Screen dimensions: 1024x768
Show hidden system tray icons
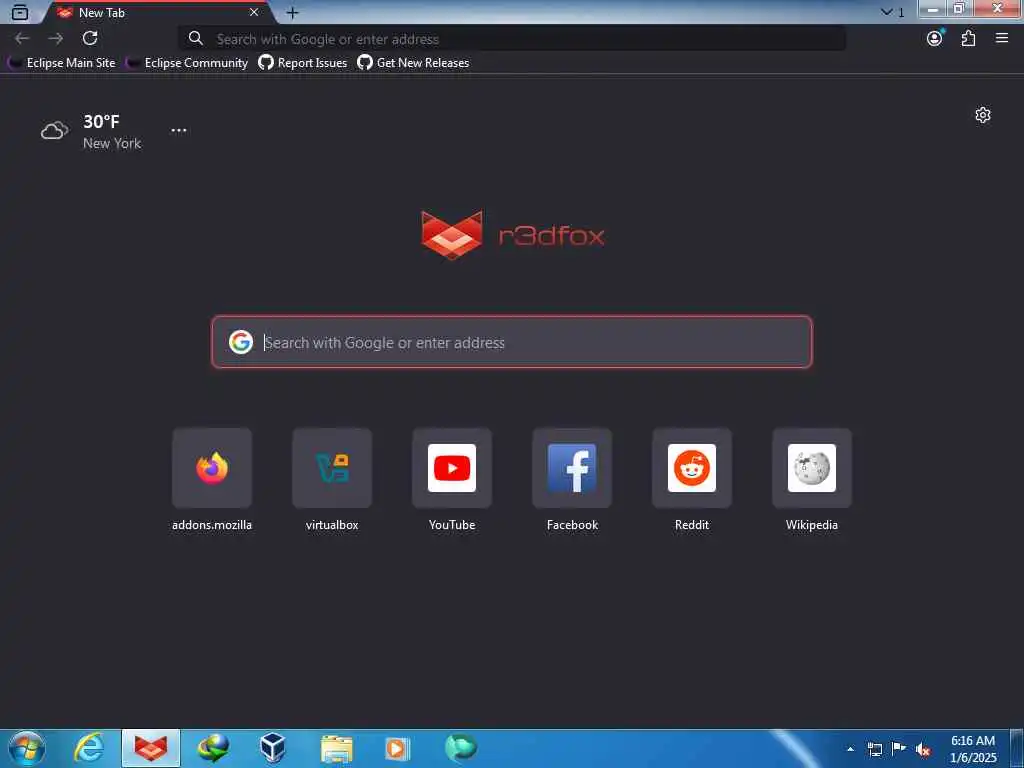click(850, 749)
